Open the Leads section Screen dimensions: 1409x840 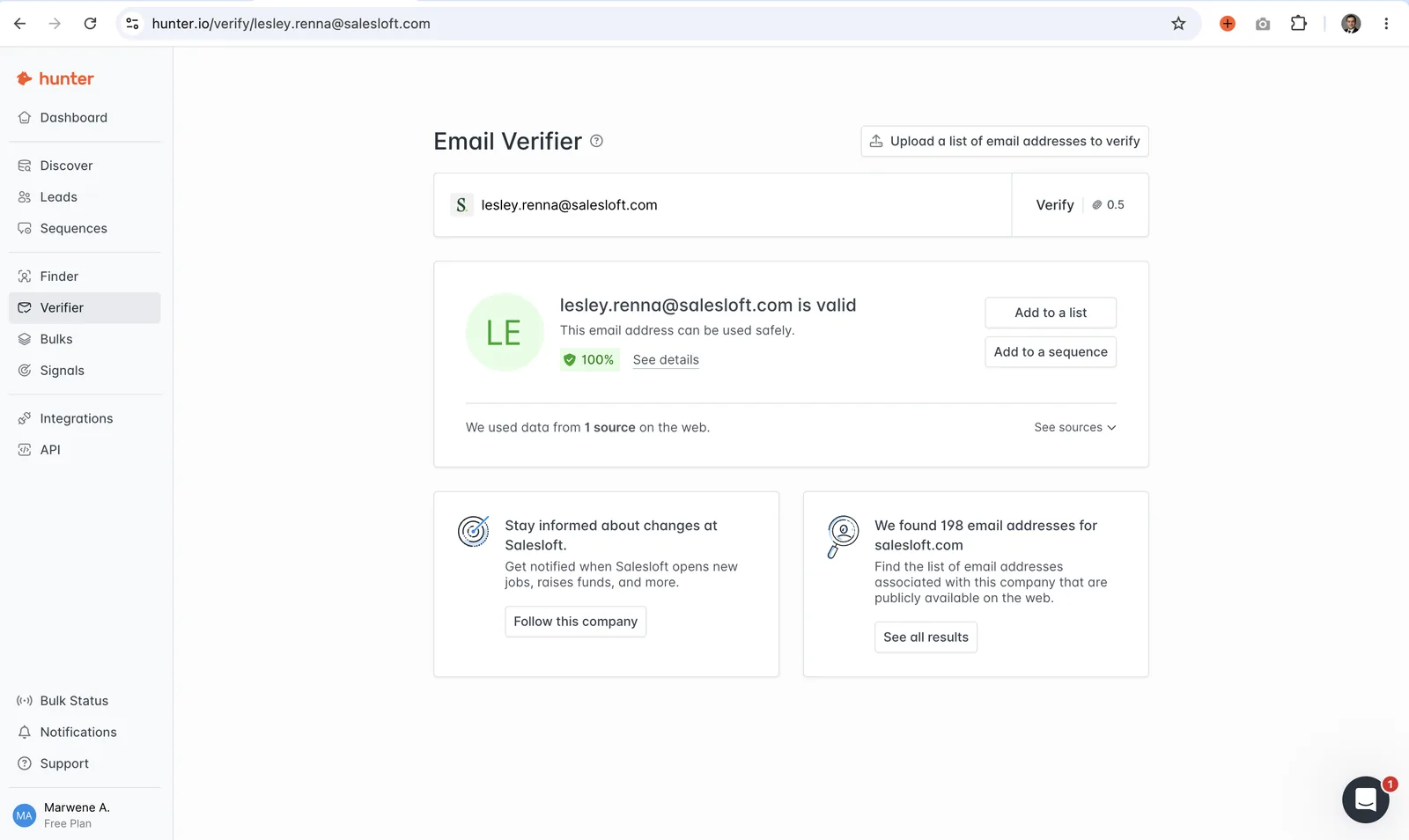85,197
